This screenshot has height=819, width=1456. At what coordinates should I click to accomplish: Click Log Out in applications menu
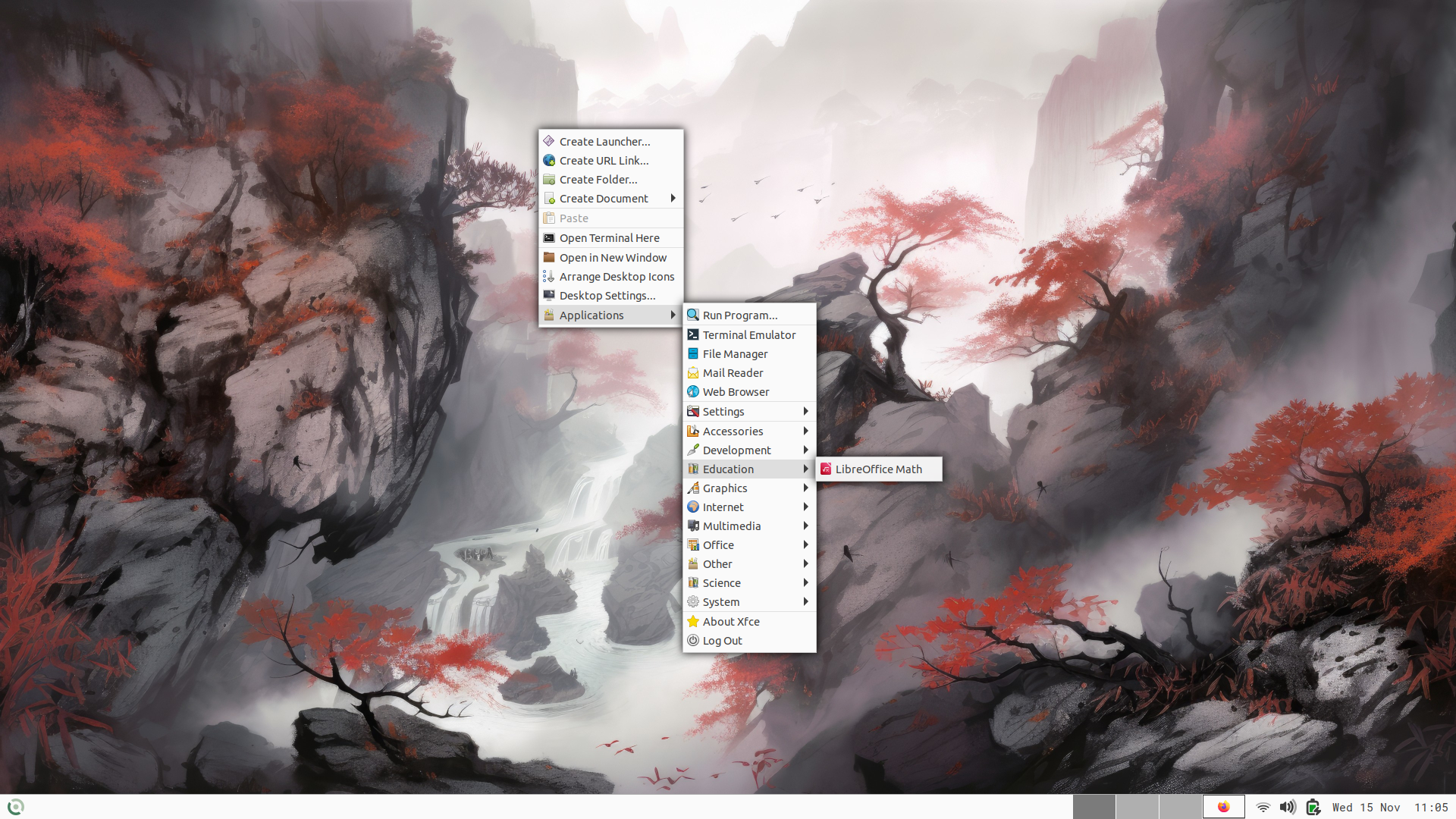[723, 641]
